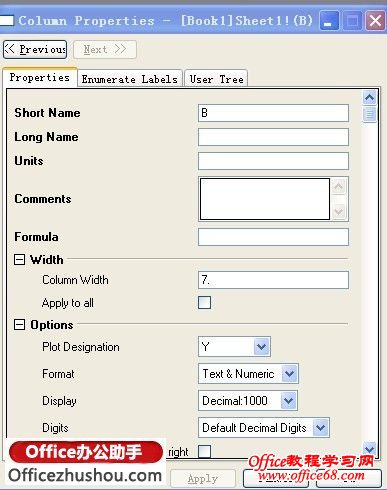
Task: Click the panel scrollbar thumb
Action: [369, 114]
